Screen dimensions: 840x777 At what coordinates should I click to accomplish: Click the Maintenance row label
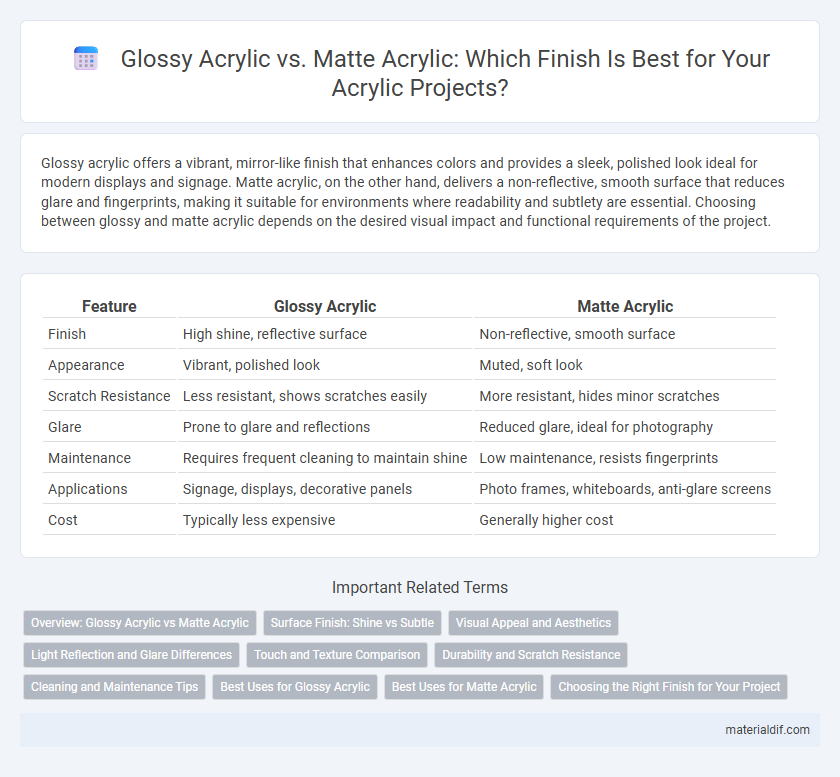tap(89, 458)
